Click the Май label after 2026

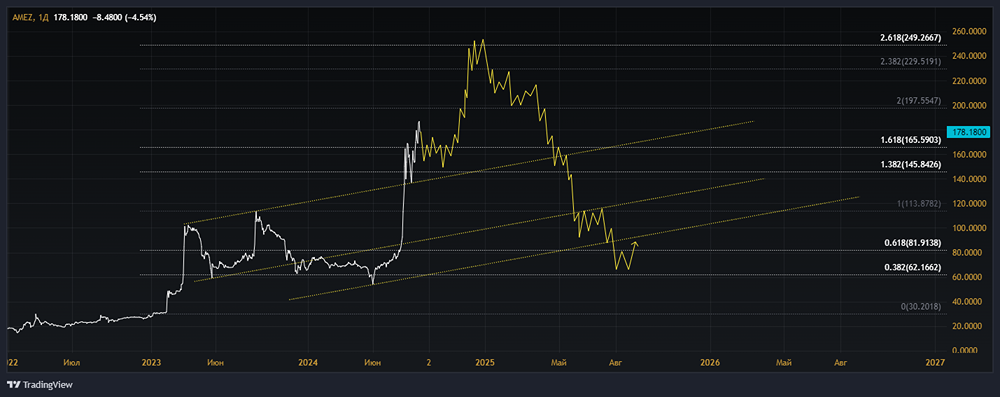coord(784,363)
